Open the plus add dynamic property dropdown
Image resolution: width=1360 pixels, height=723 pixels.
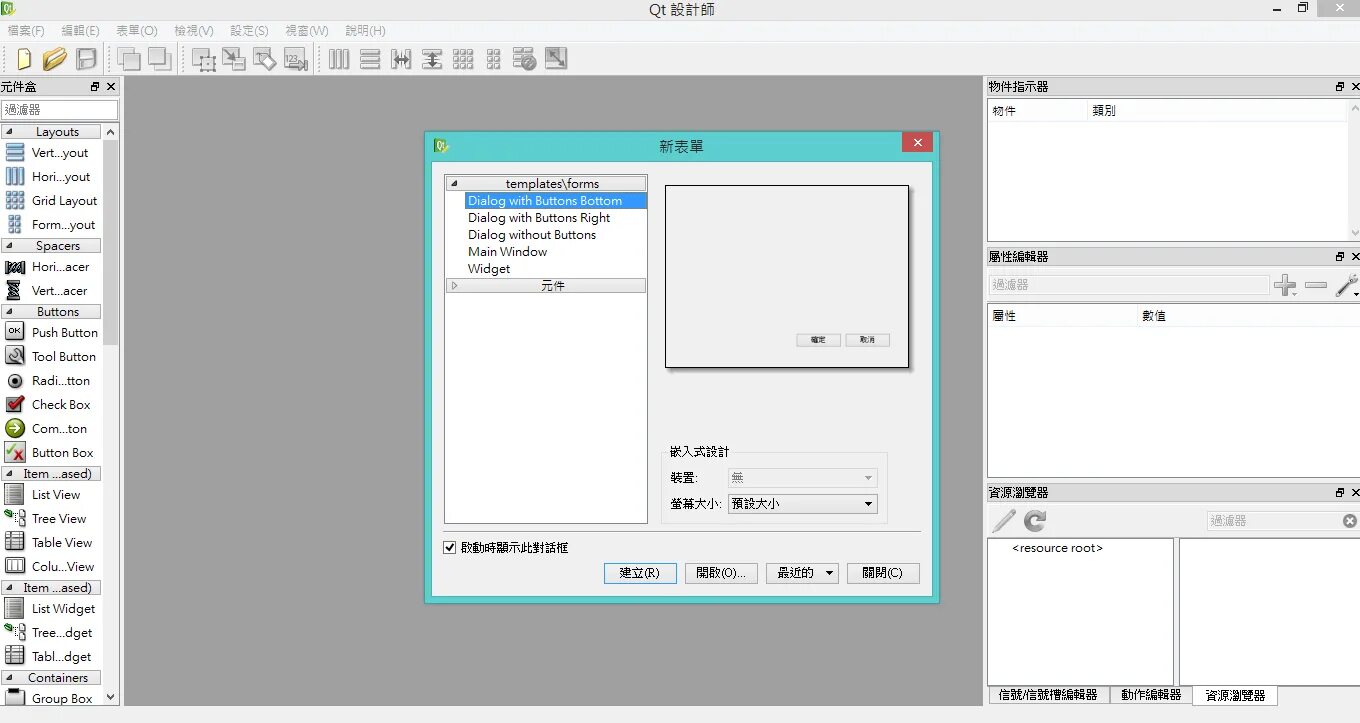point(1286,286)
